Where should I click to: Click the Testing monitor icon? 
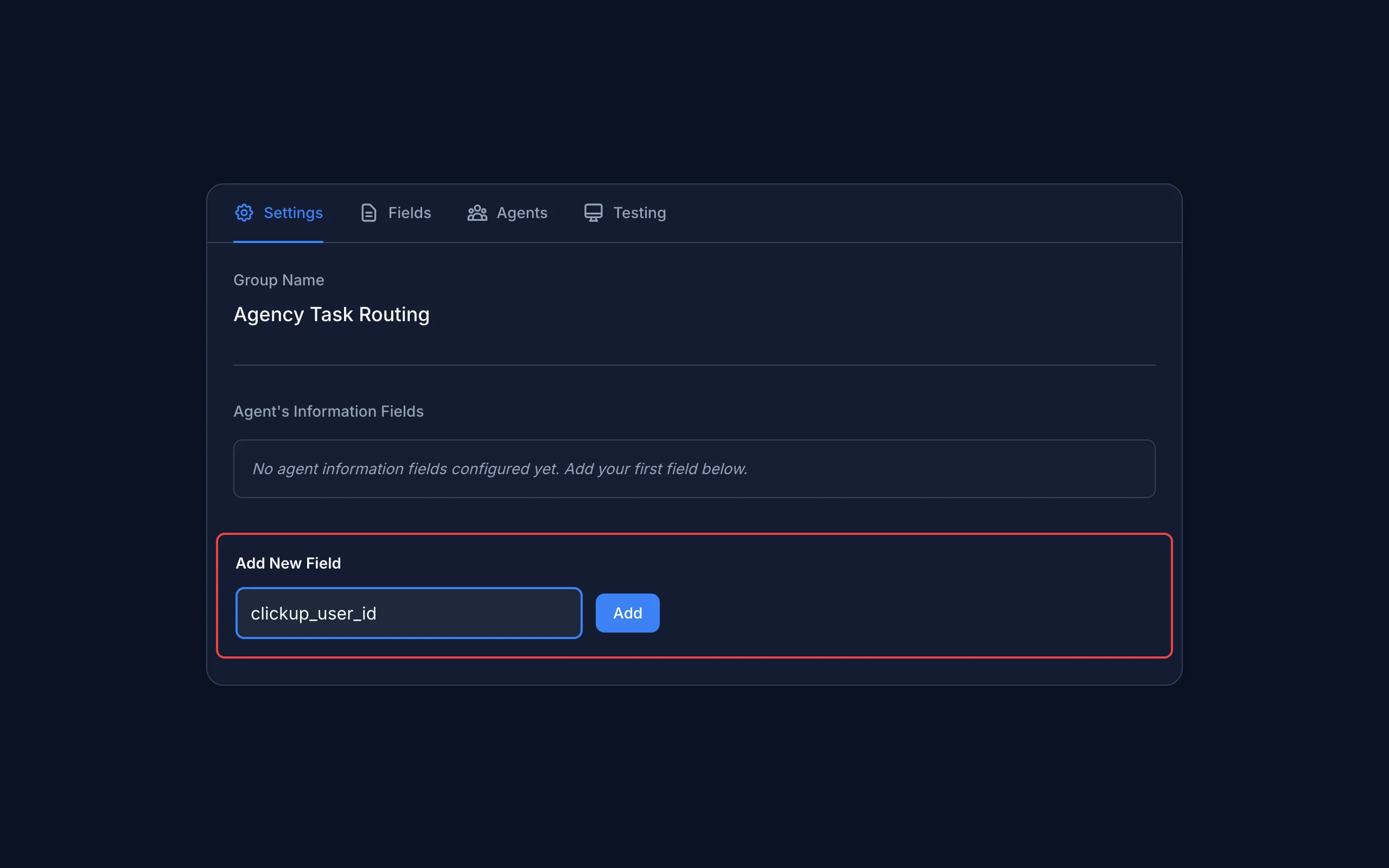tap(593, 213)
